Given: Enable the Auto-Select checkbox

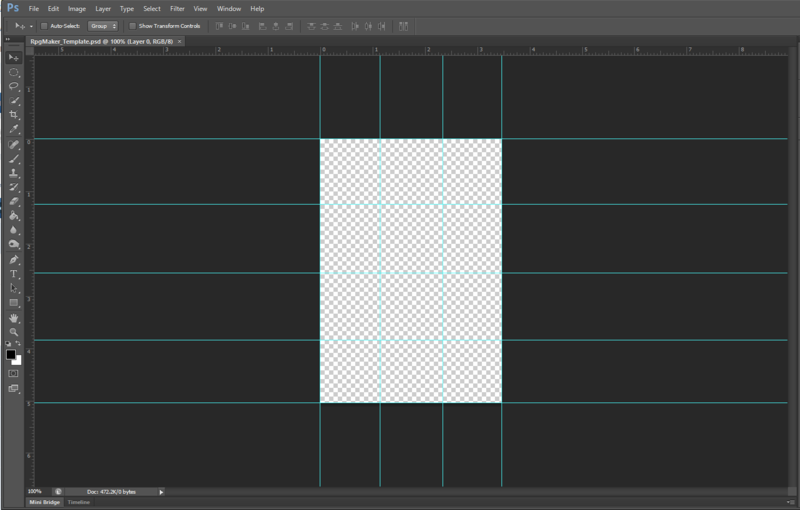Looking at the screenshot, I should [x=46, y=25].
